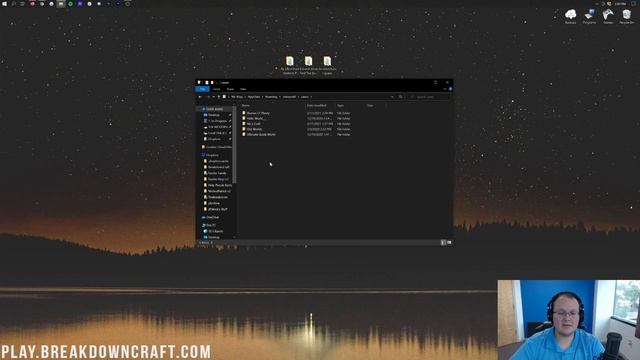
Task: Switch to the View ribbon tab
Action: [x=243, y=89]
